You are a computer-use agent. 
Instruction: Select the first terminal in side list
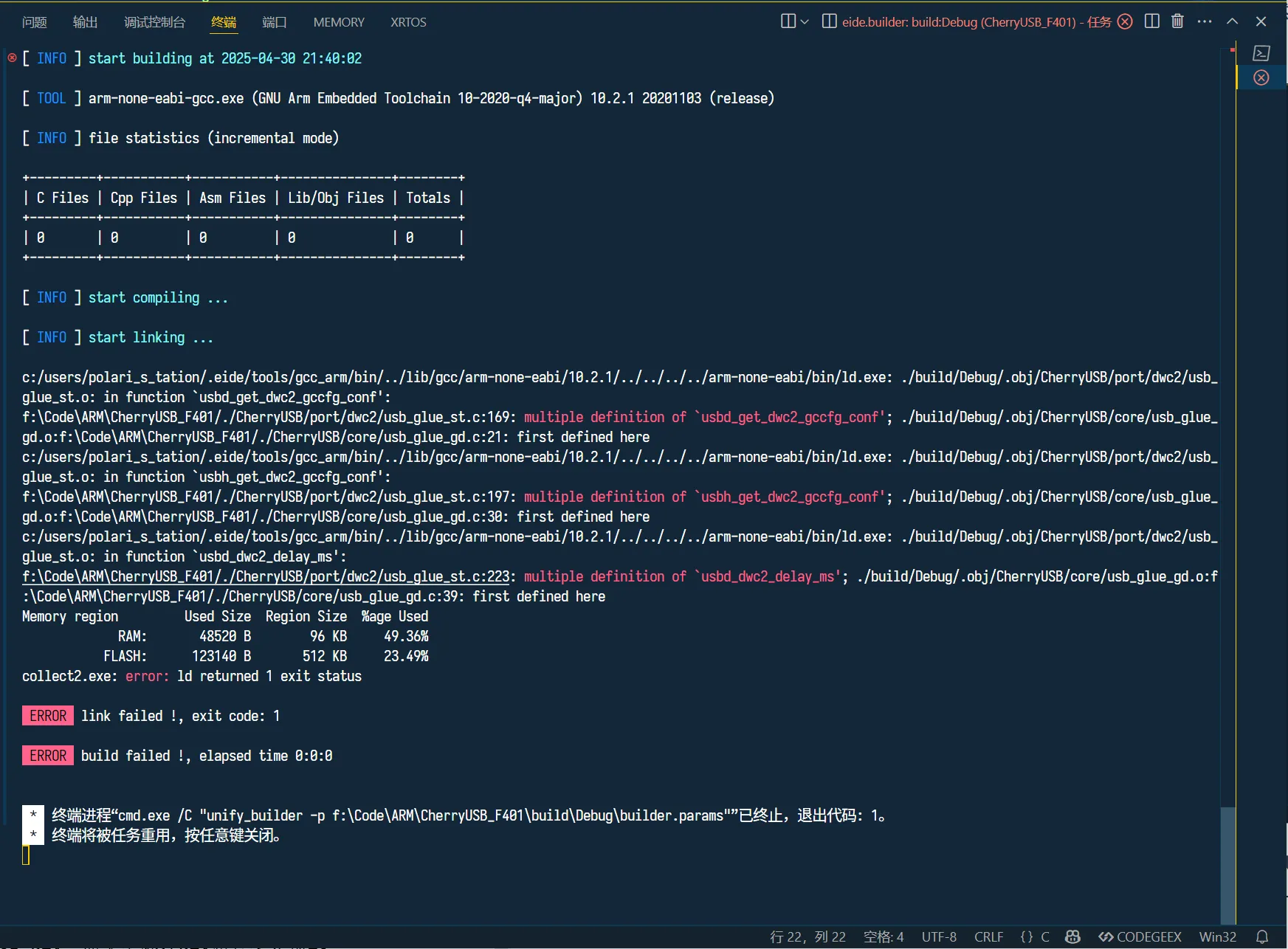(x=1261, y=53)
